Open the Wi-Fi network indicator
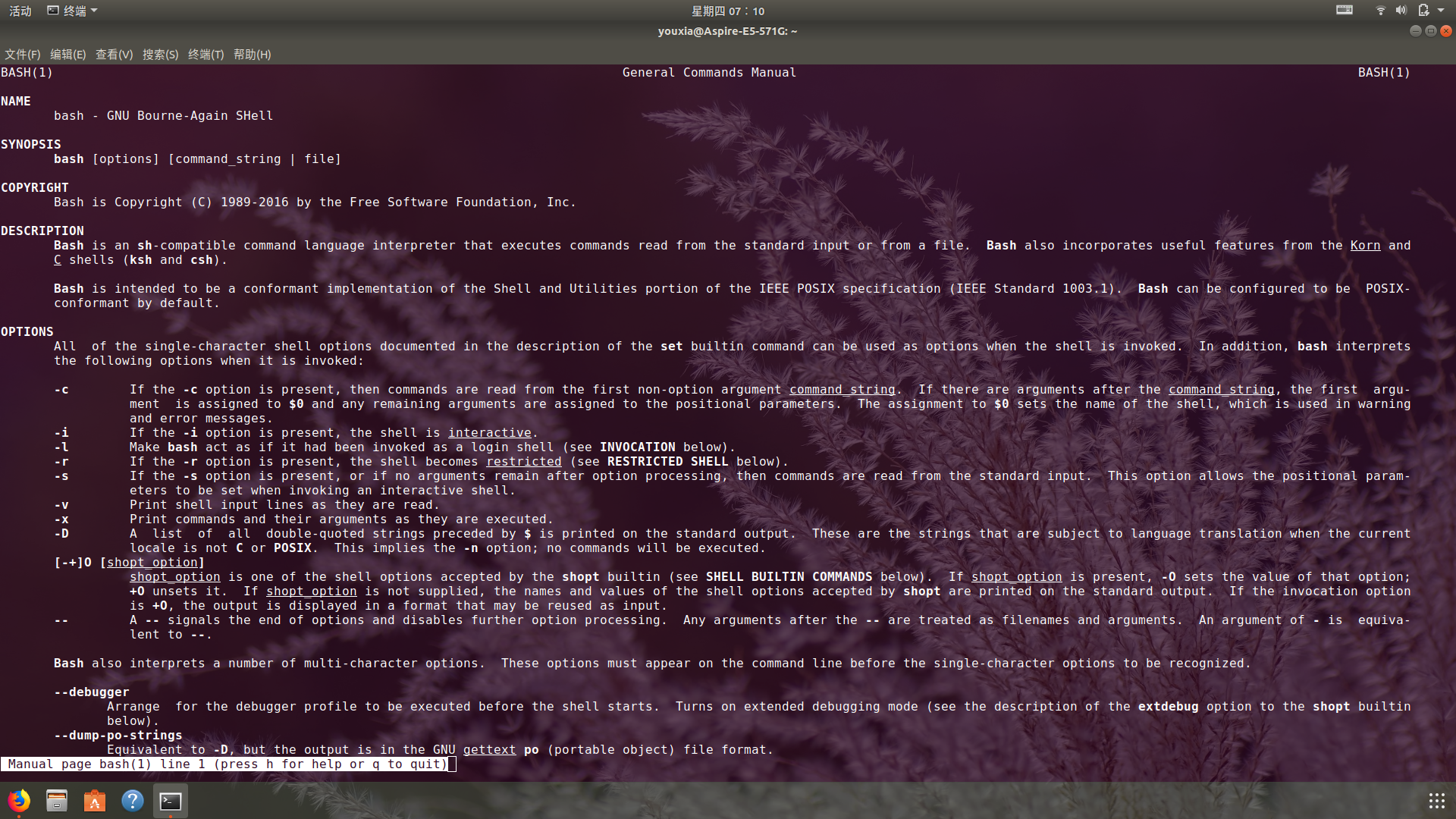Viewport: 1456px width, 819px height. pos(1380,11)
